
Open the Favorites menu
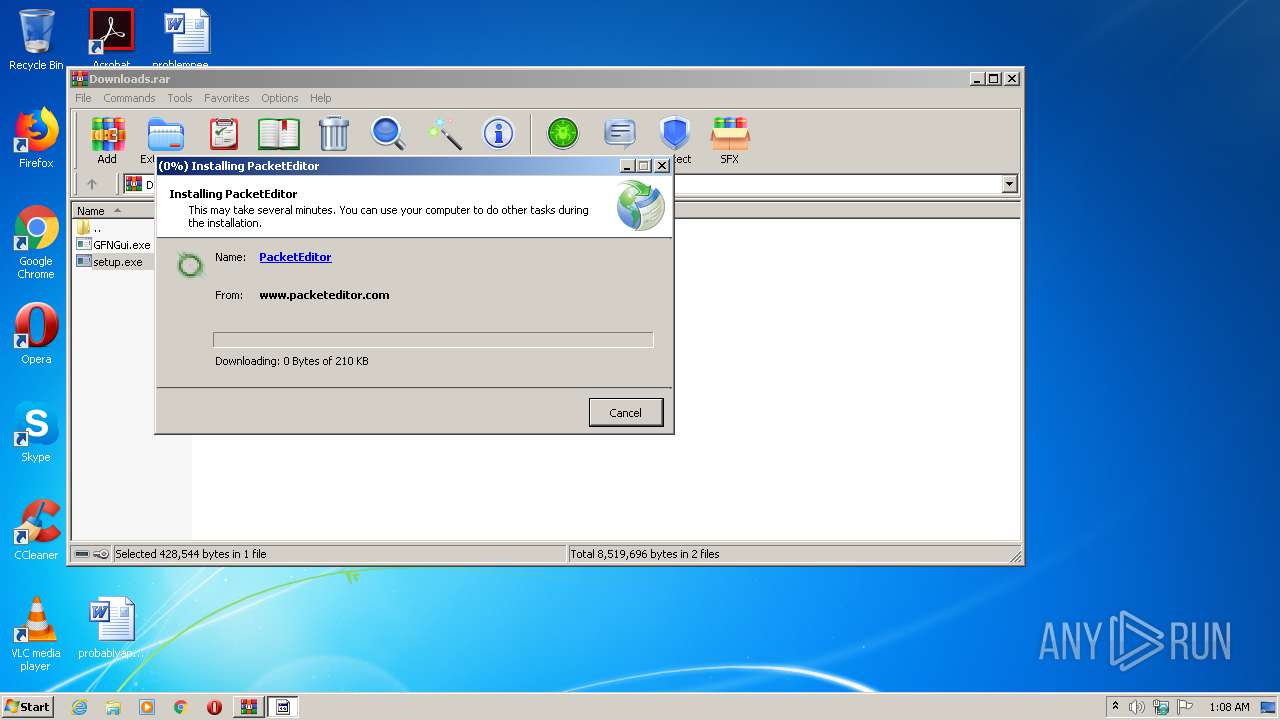pos(227,98)
